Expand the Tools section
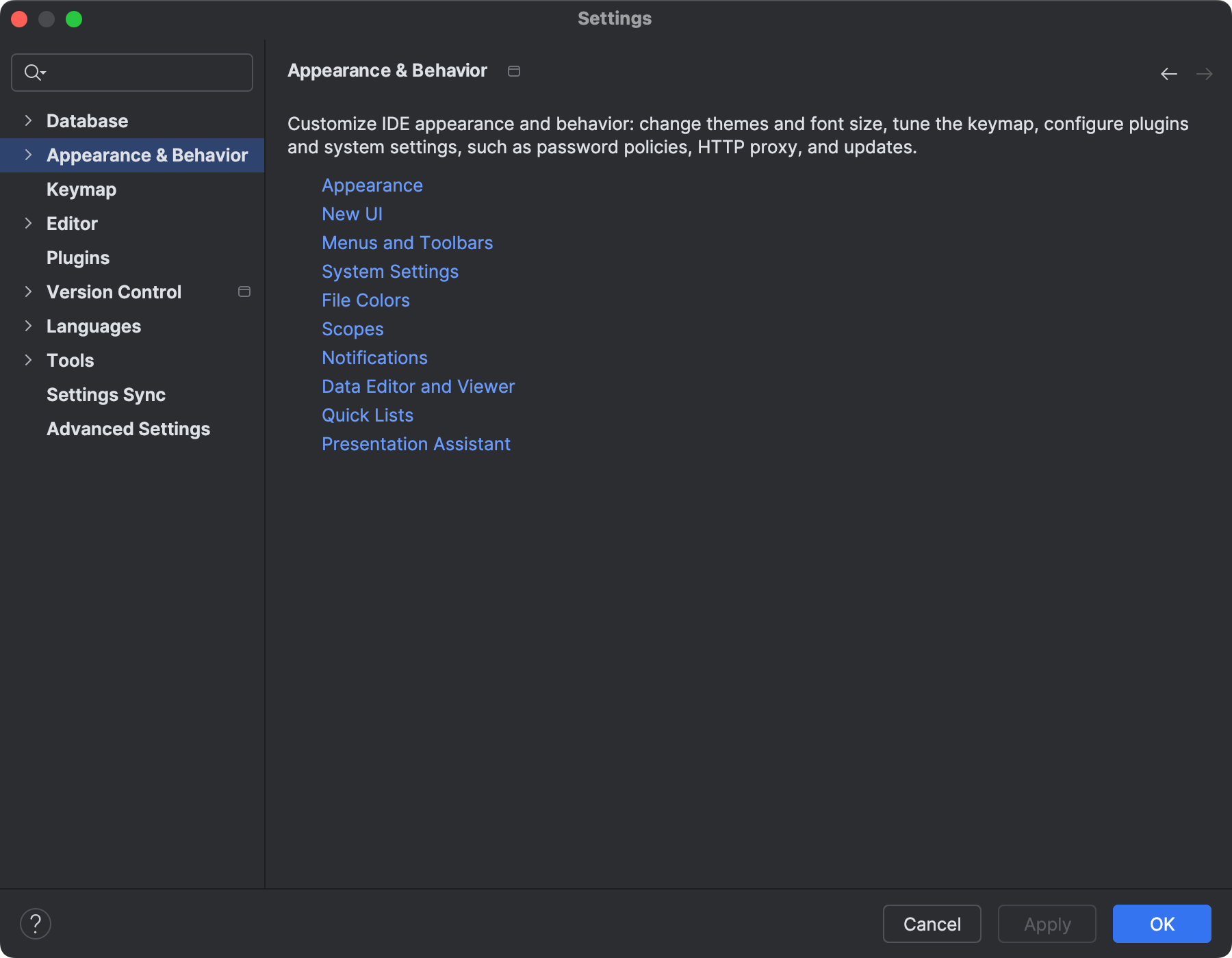The height and width of the screenshot is (958, 1232). point(28,360)
